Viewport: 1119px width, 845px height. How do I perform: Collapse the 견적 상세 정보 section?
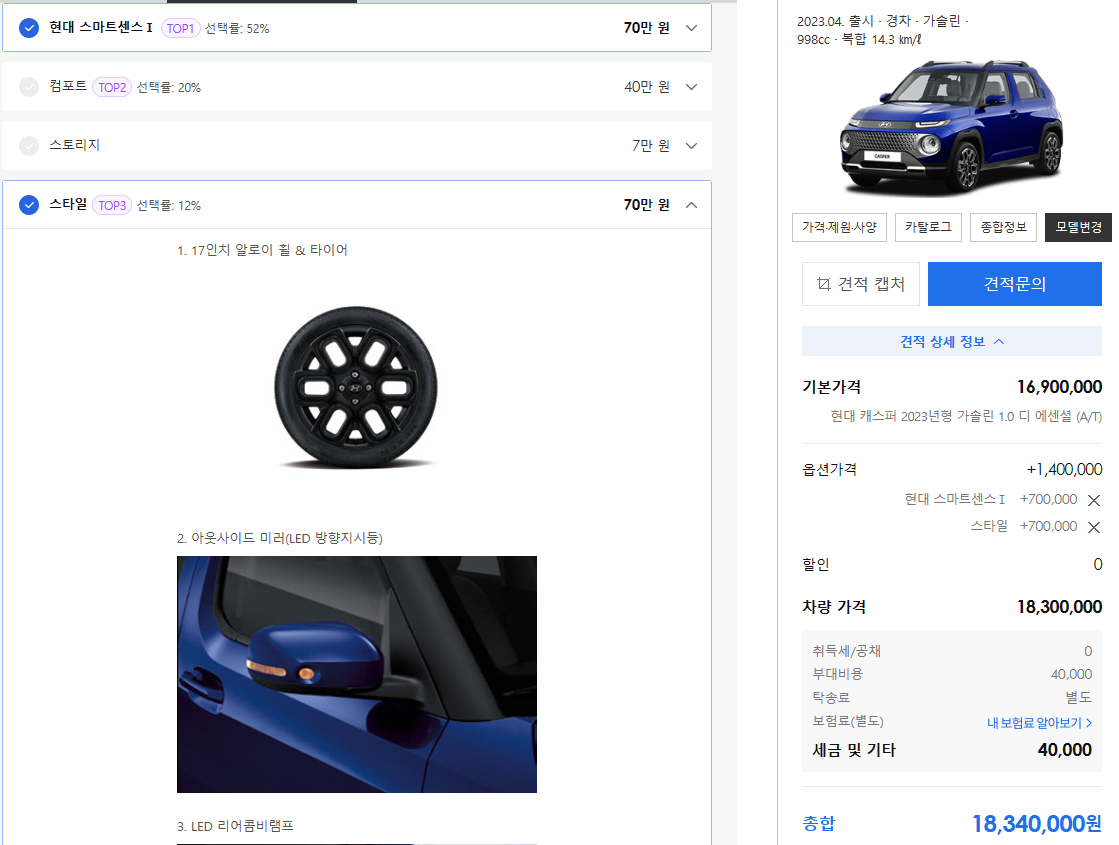click(x=951, y=341)
